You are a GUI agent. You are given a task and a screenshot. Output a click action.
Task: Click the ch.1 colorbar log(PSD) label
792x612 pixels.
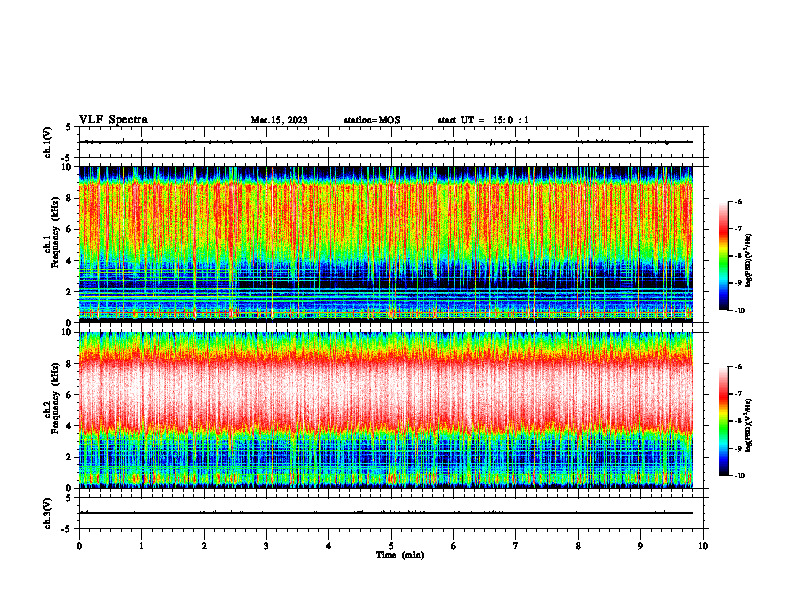[x=749, y=261]
